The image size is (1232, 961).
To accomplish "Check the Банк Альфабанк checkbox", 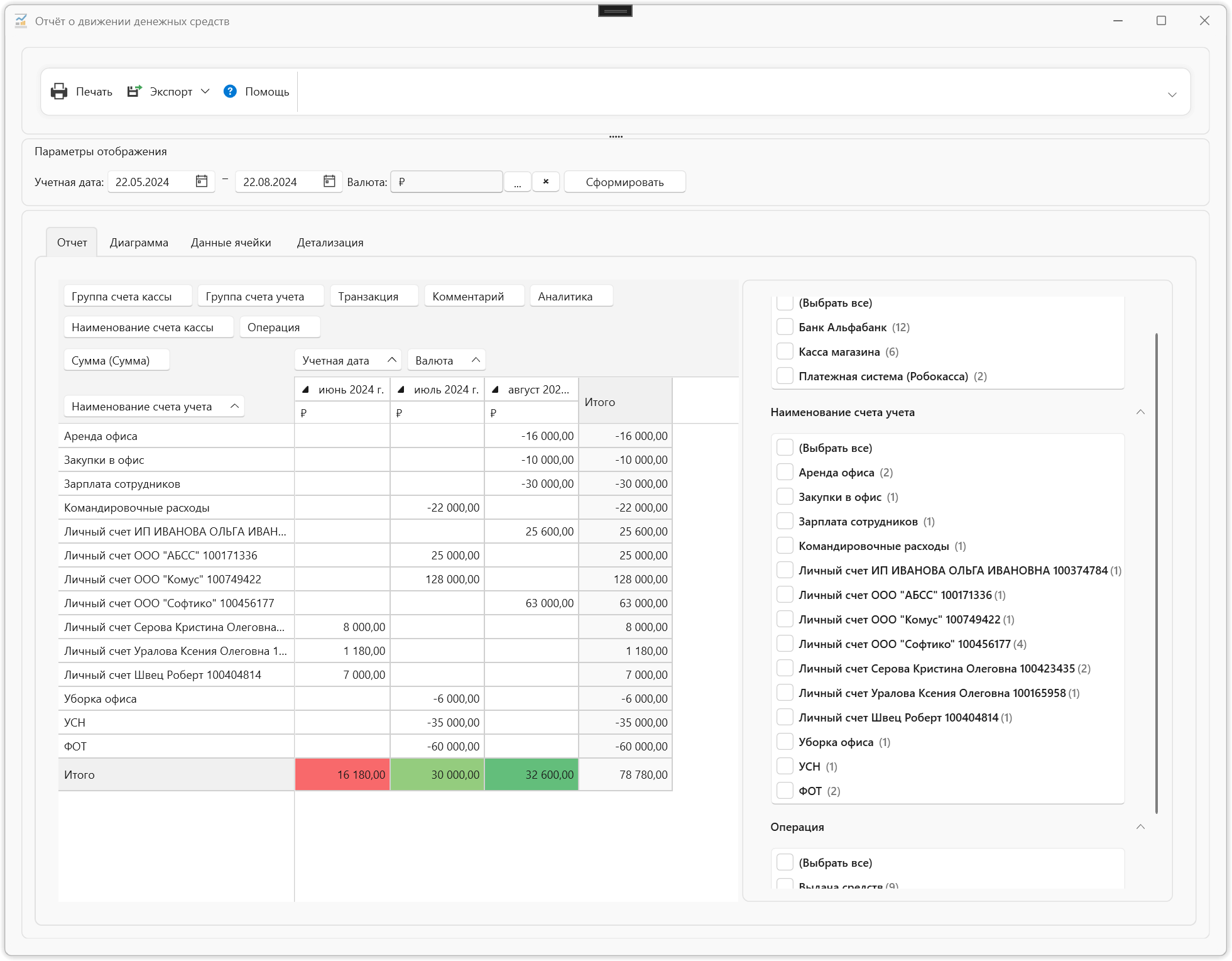I will click(785, 327).
